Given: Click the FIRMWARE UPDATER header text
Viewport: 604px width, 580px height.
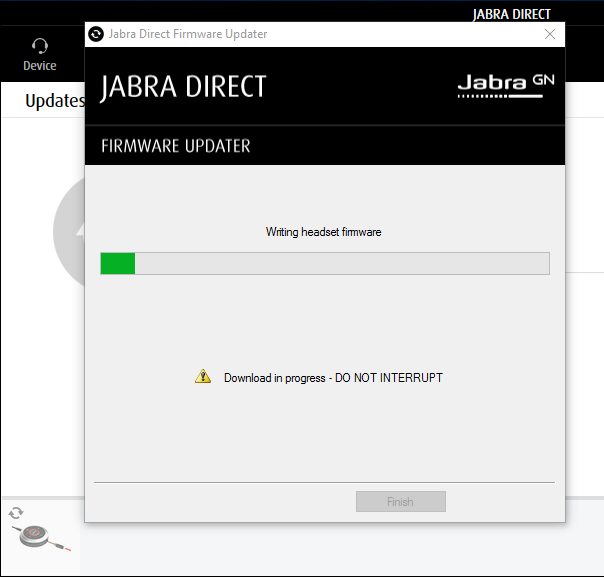Looking at the screenshot, I should pyautogui.click(x=176, y=146).
